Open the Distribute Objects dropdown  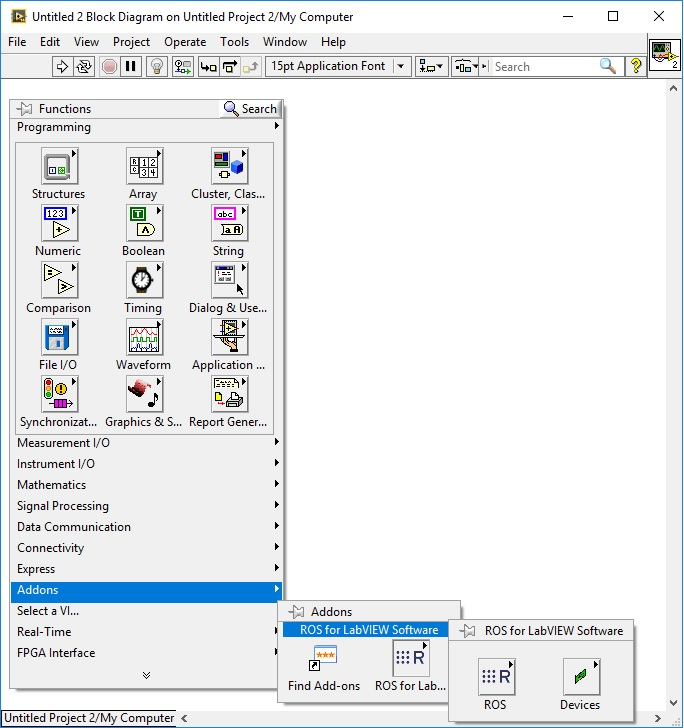point(466,67)
